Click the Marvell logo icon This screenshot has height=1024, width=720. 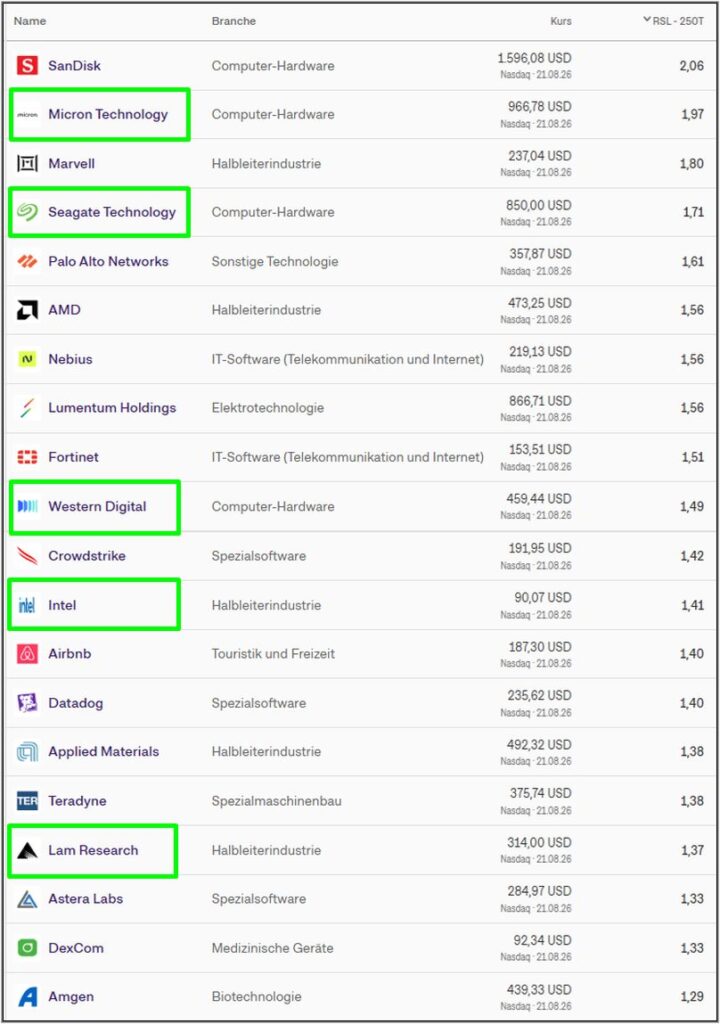pyautogui.click(x=27, y=163)
